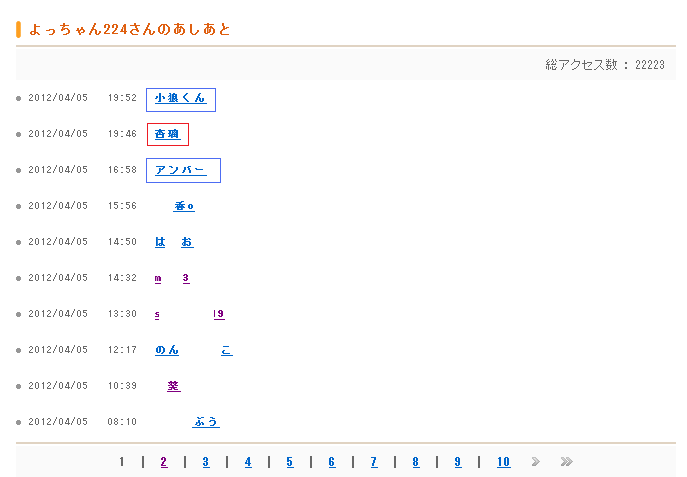Open the ぶう visitor link

(205, 422)
